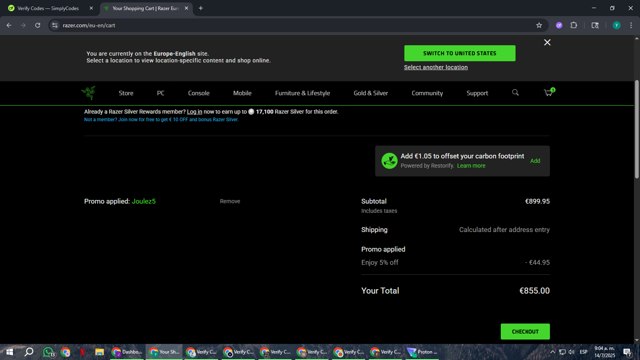Add carbon offset to order
The height and width of the screenshot is (360, 640).
click(x=535, y=161)
